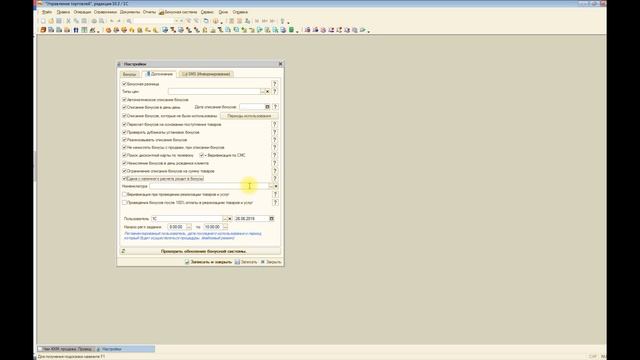Clear the Типы цен field with X icon
640x360 pixels.
pyautogui.click(x=267, y=91)
